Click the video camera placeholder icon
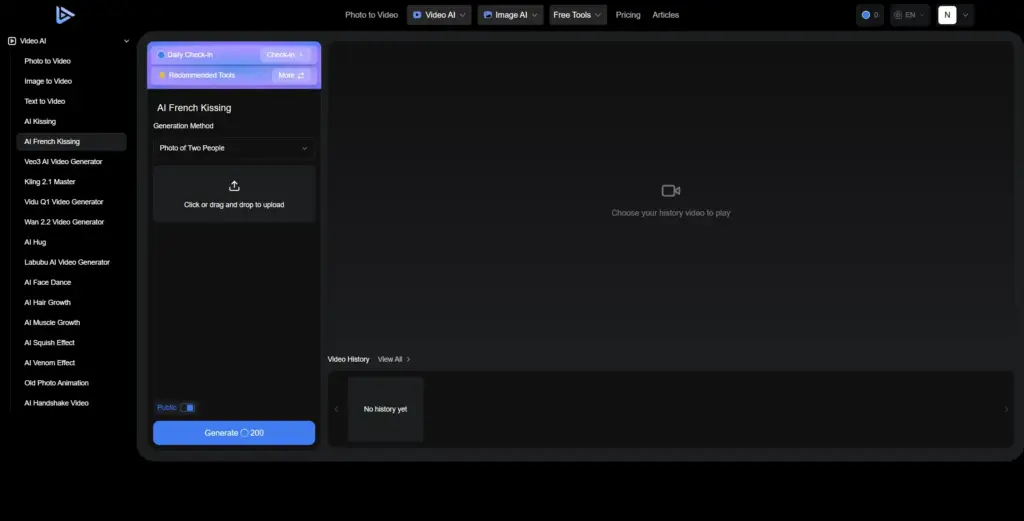Image resolution: width=1024 pixels, height=521 pixels. 671,191
